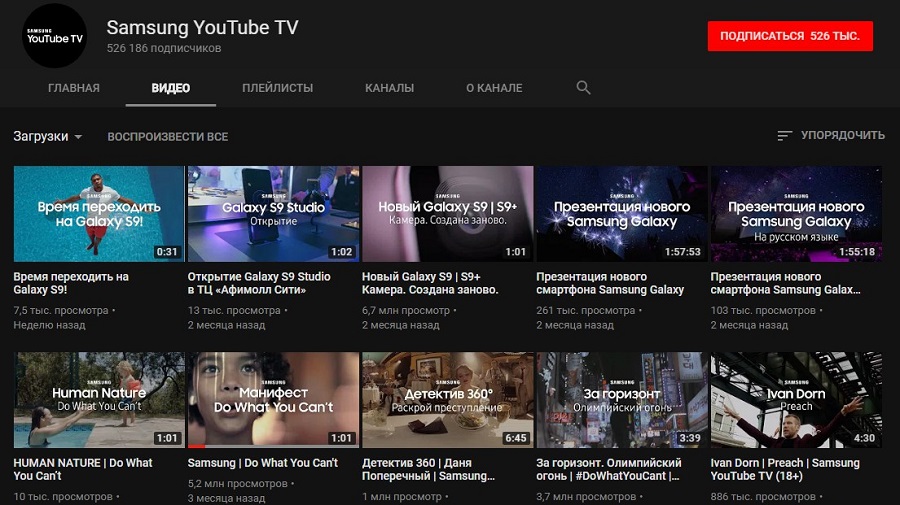Open the 1:57:53 Презентация нового Samsung Galaxy thumbnail

[622, 214]
